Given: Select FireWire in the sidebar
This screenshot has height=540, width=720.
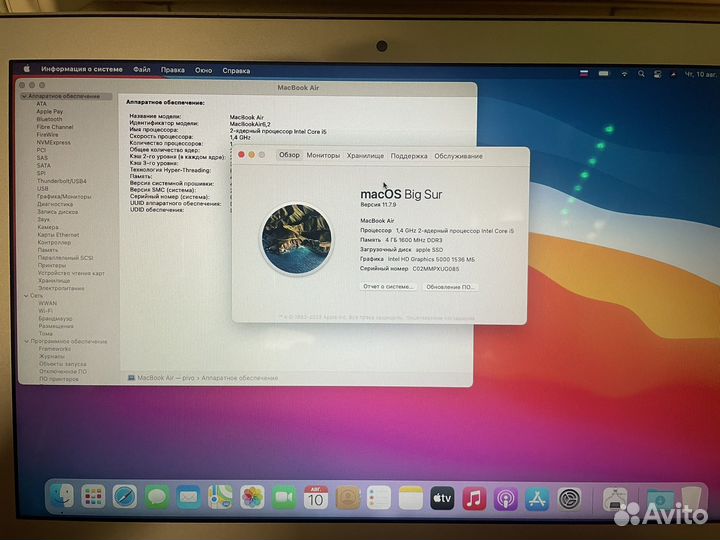Looking at the screenshot, I should coord(47,135).
